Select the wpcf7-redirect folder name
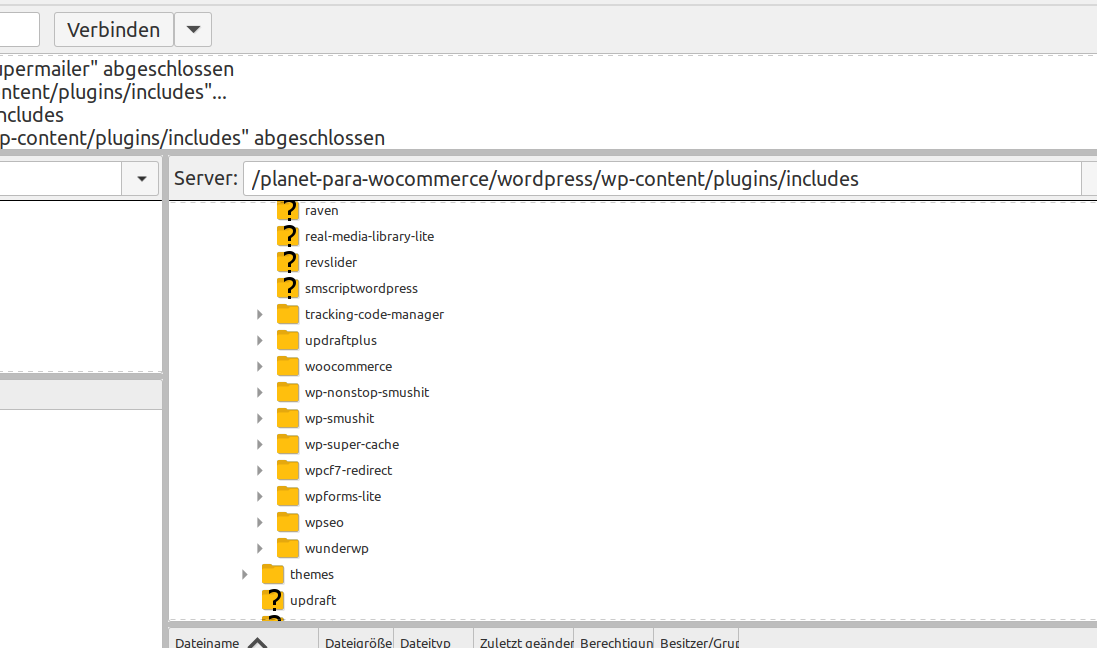This screenshot has height=648, width=1097. (x=348, y=470)
